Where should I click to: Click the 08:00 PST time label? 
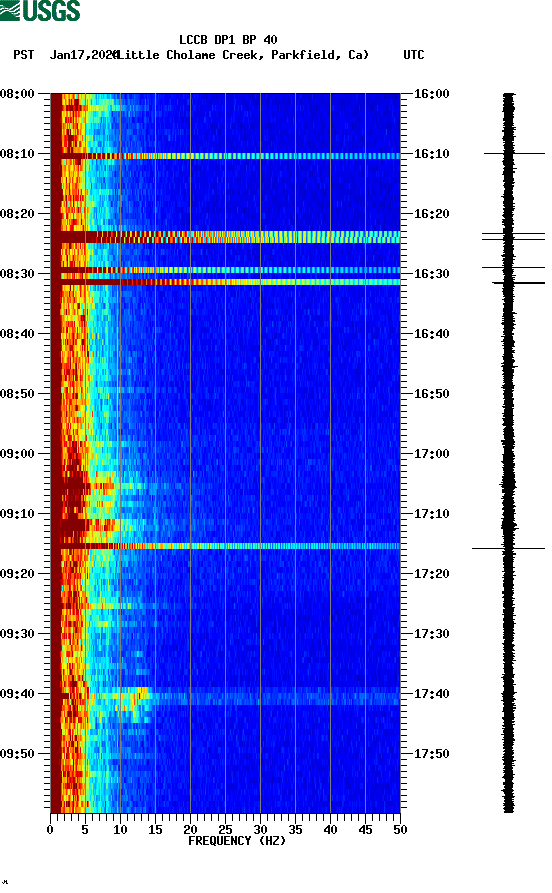click(18, 93)
